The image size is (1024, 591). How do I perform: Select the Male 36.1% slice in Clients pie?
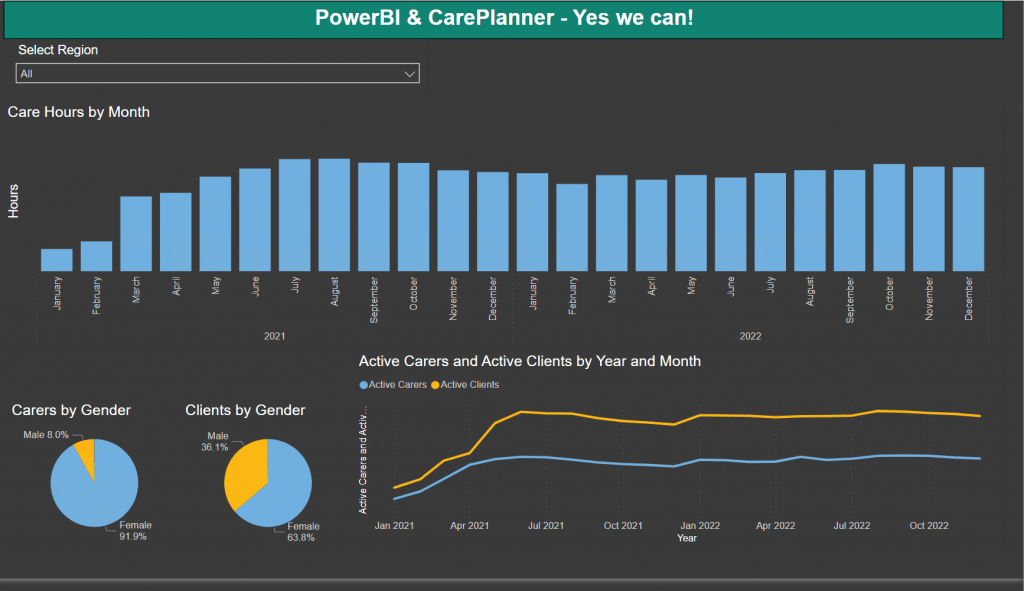pyautogui.click(x=245, y=473)
